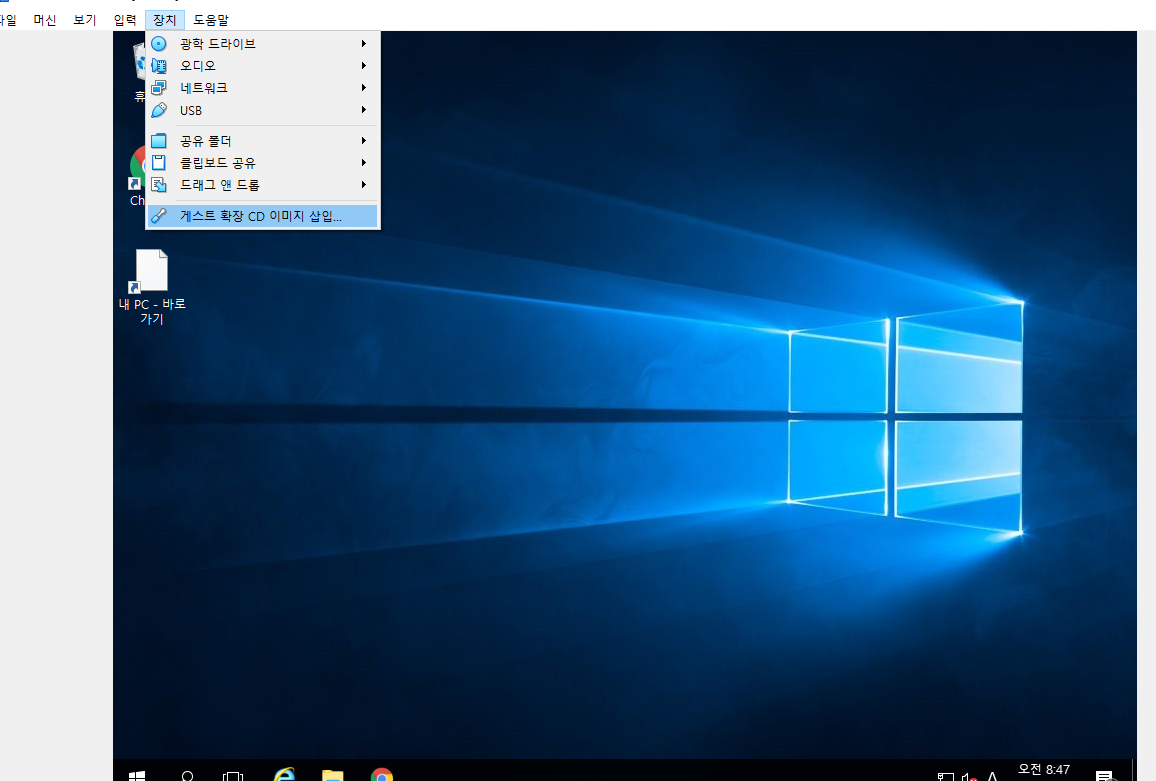Expand the 공유 폴더 submenu arrow
This screenshot has height=781, width=1156.
(363, 141)
